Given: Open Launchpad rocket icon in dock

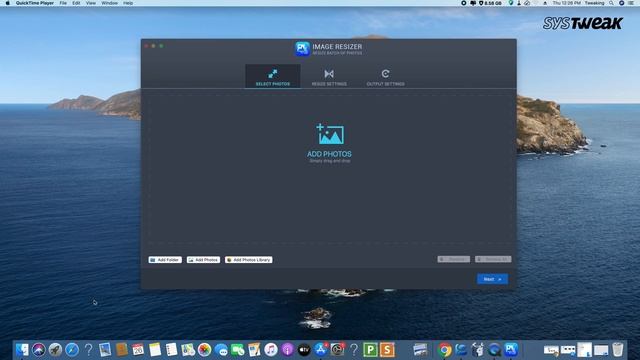Looking at the screenshot, I should (55, 350).
